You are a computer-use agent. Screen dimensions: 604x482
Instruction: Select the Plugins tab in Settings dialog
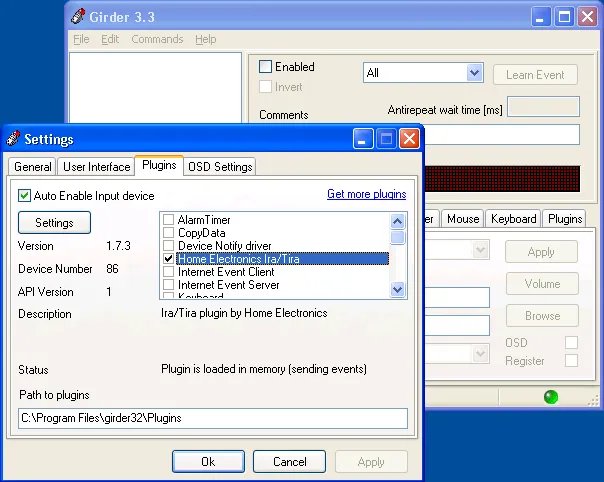point(159,165)
